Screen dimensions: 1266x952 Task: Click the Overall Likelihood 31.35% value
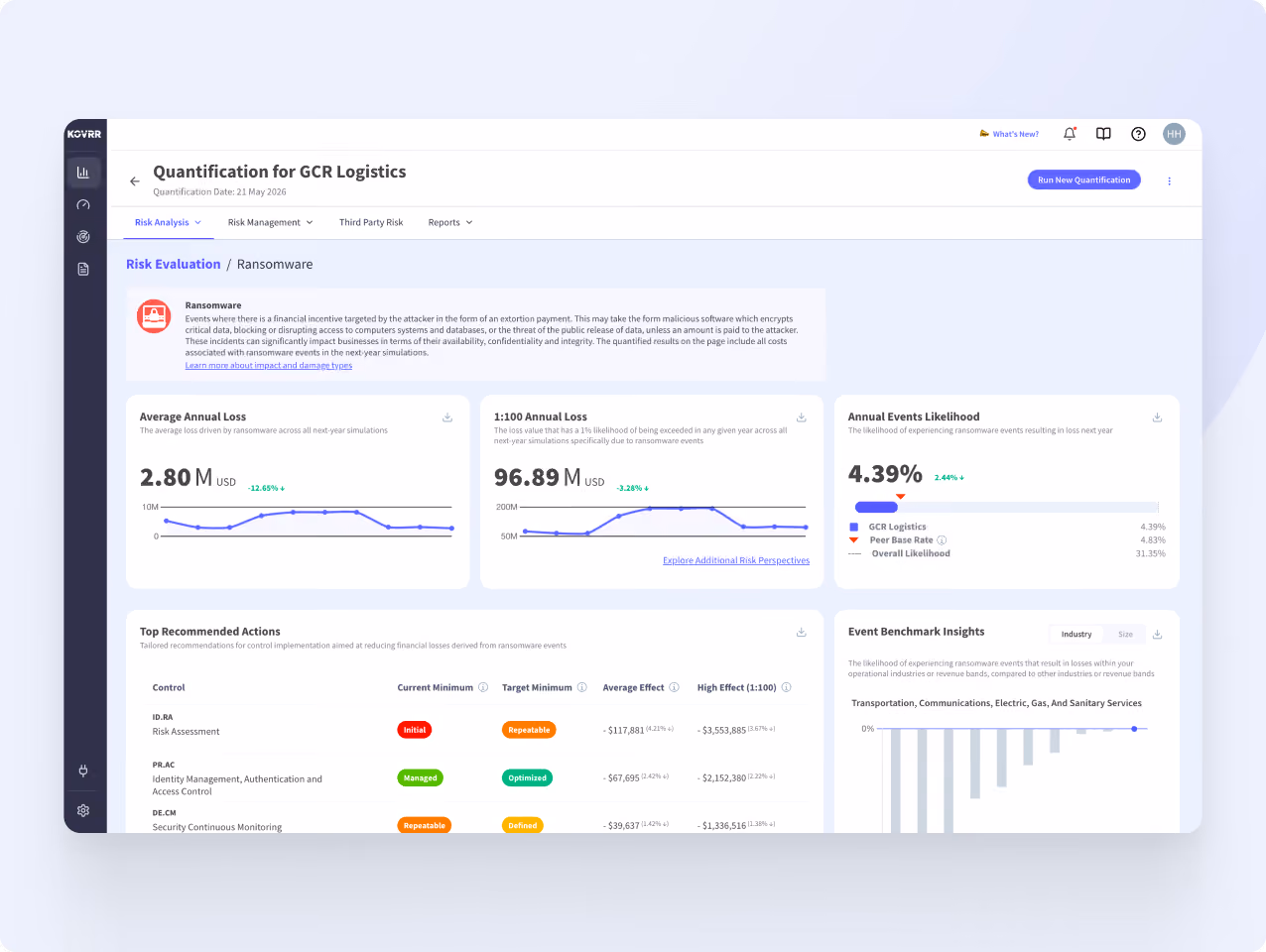[x=1150, y=553]
